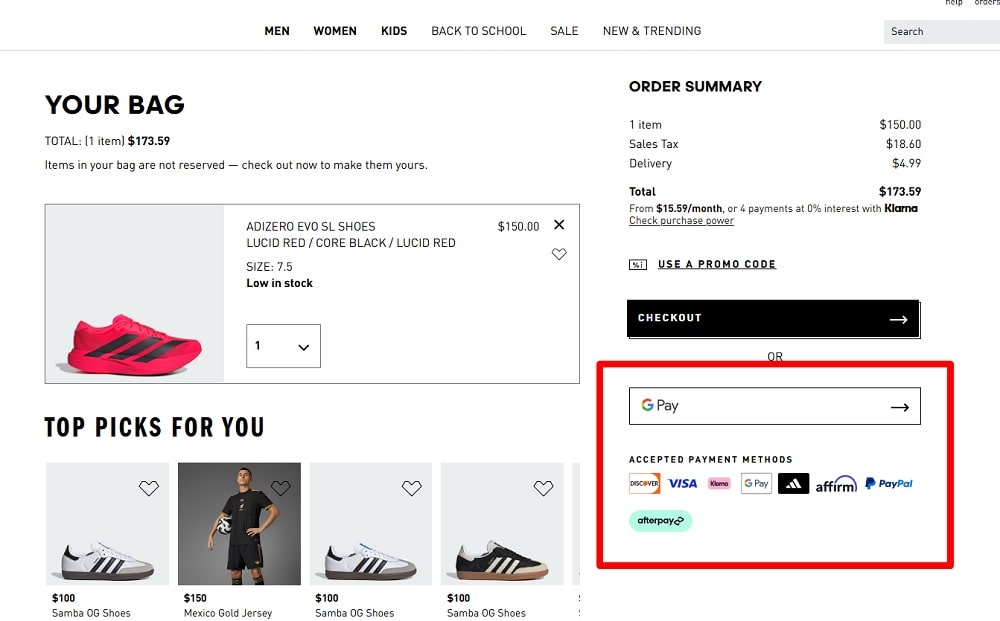This screenshot has height=621, width=1000.
Task: Open the WOMEN navigation menu
Action: (x=335, y=31)
